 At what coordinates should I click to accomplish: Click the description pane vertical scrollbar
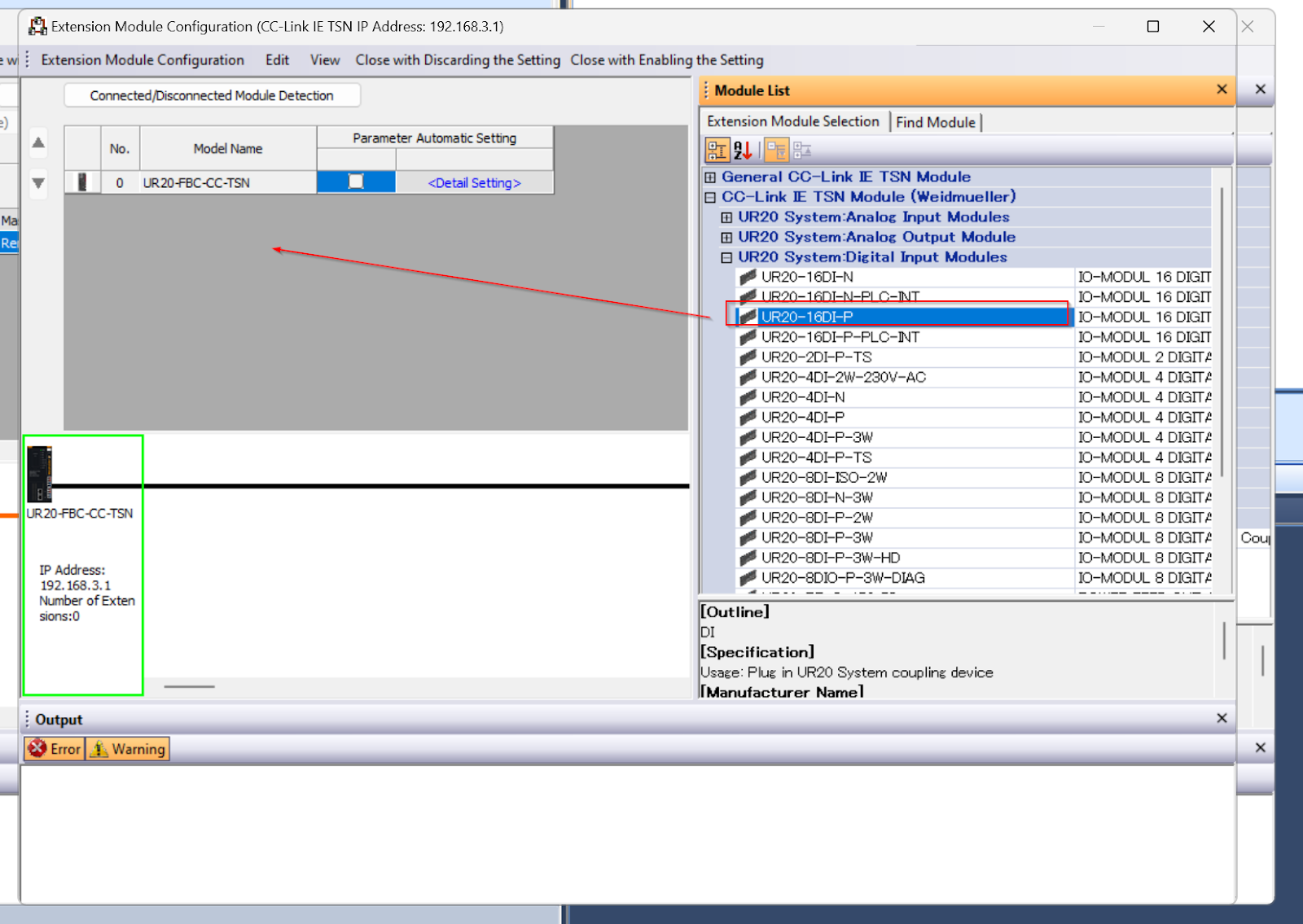click(x=1224, y=641)
